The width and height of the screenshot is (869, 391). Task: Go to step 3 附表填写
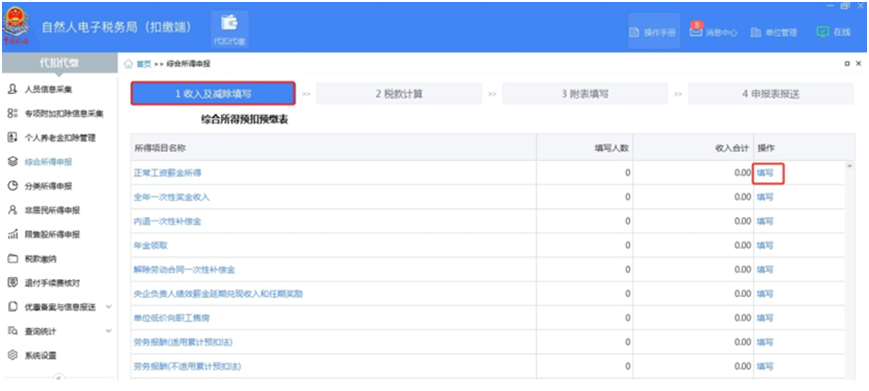pos(585,94)
